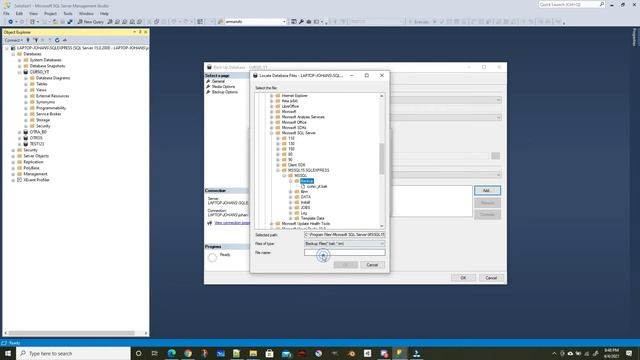Select the Internet Explorer folder in file tree
The width and height of the screenshot is (640, 360).
click(295, 96)
